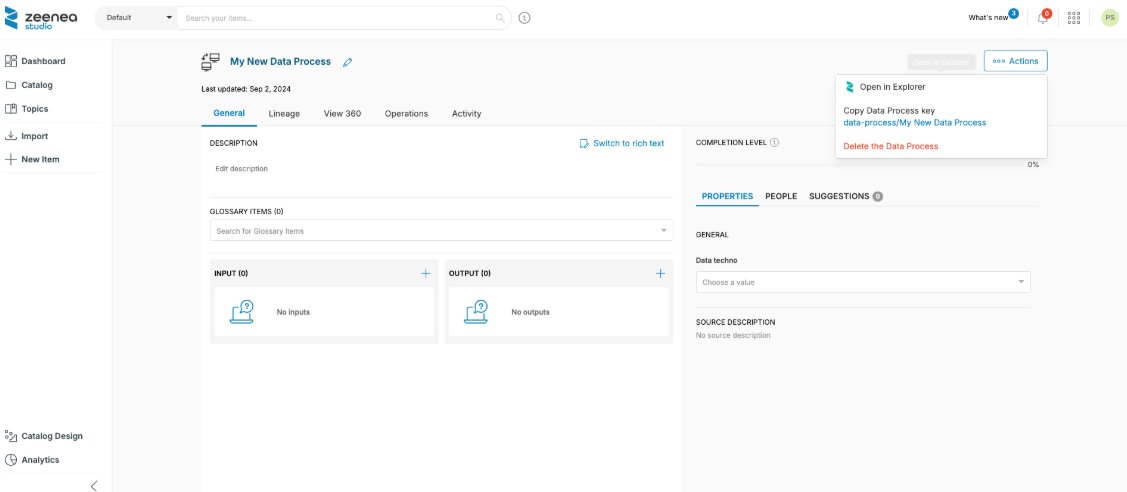The image size is (1127, 492).
Task: Add an input with the plus icon
Action: coord(425,273)
